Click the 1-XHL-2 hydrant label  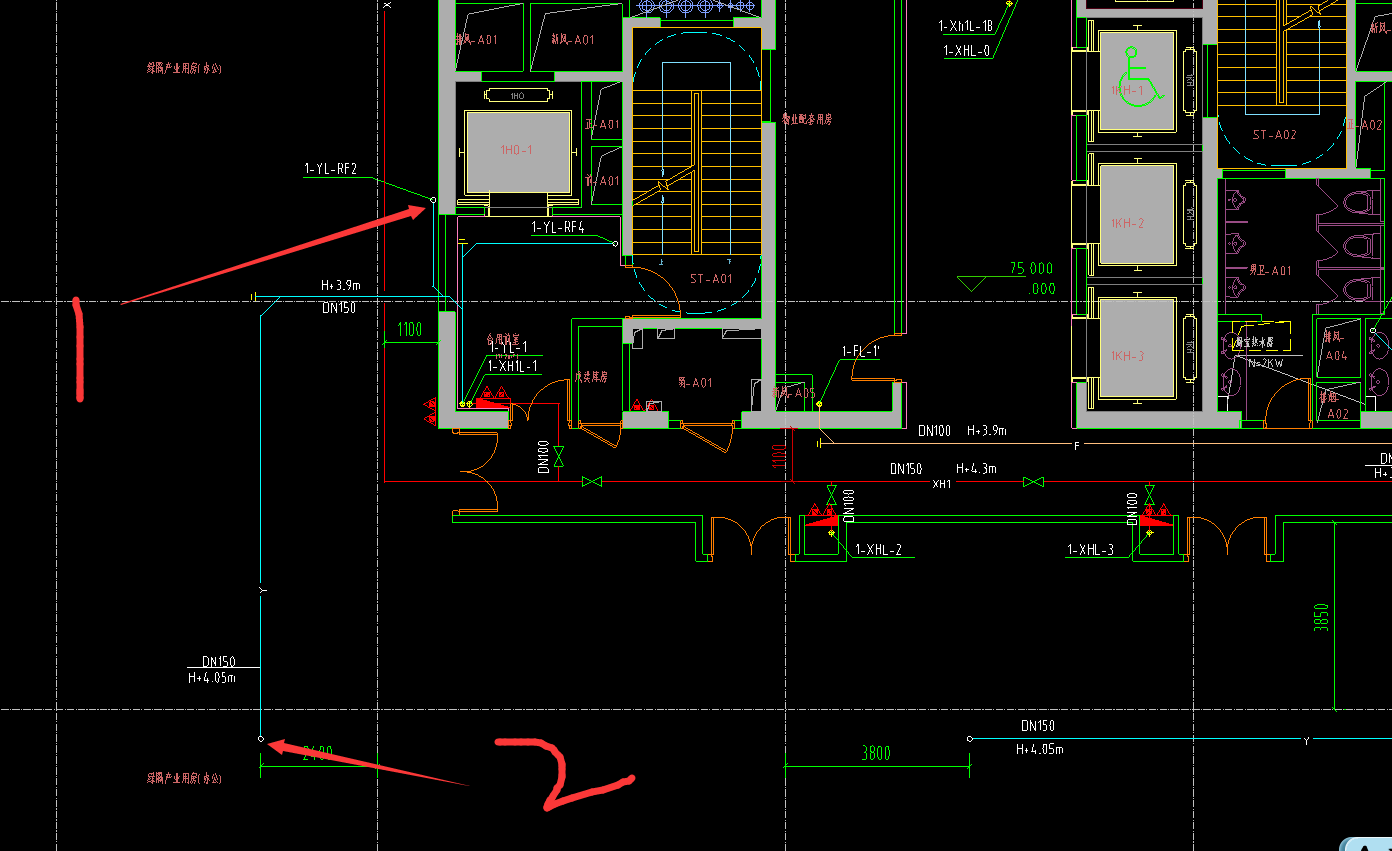(x=878, y=550)
